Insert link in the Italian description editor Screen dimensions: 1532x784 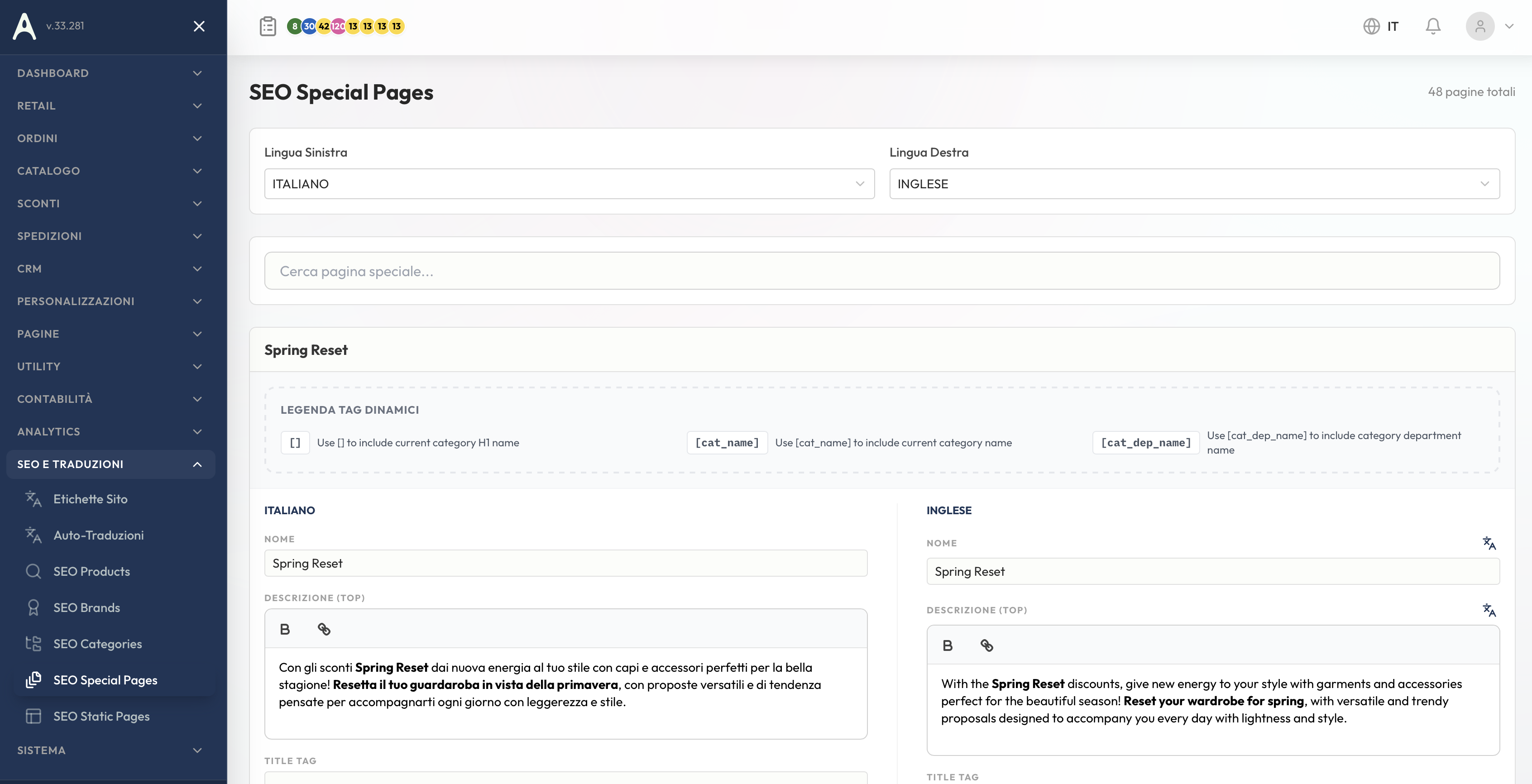(324, 629)
